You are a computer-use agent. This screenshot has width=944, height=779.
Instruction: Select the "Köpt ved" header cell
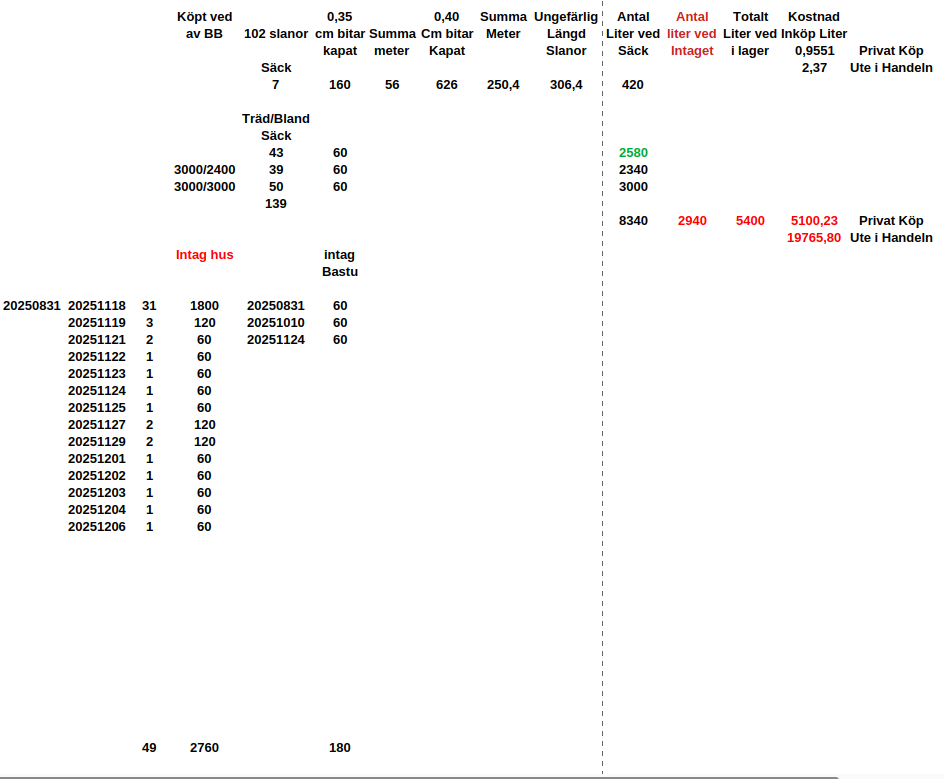(x=204, y=17)
